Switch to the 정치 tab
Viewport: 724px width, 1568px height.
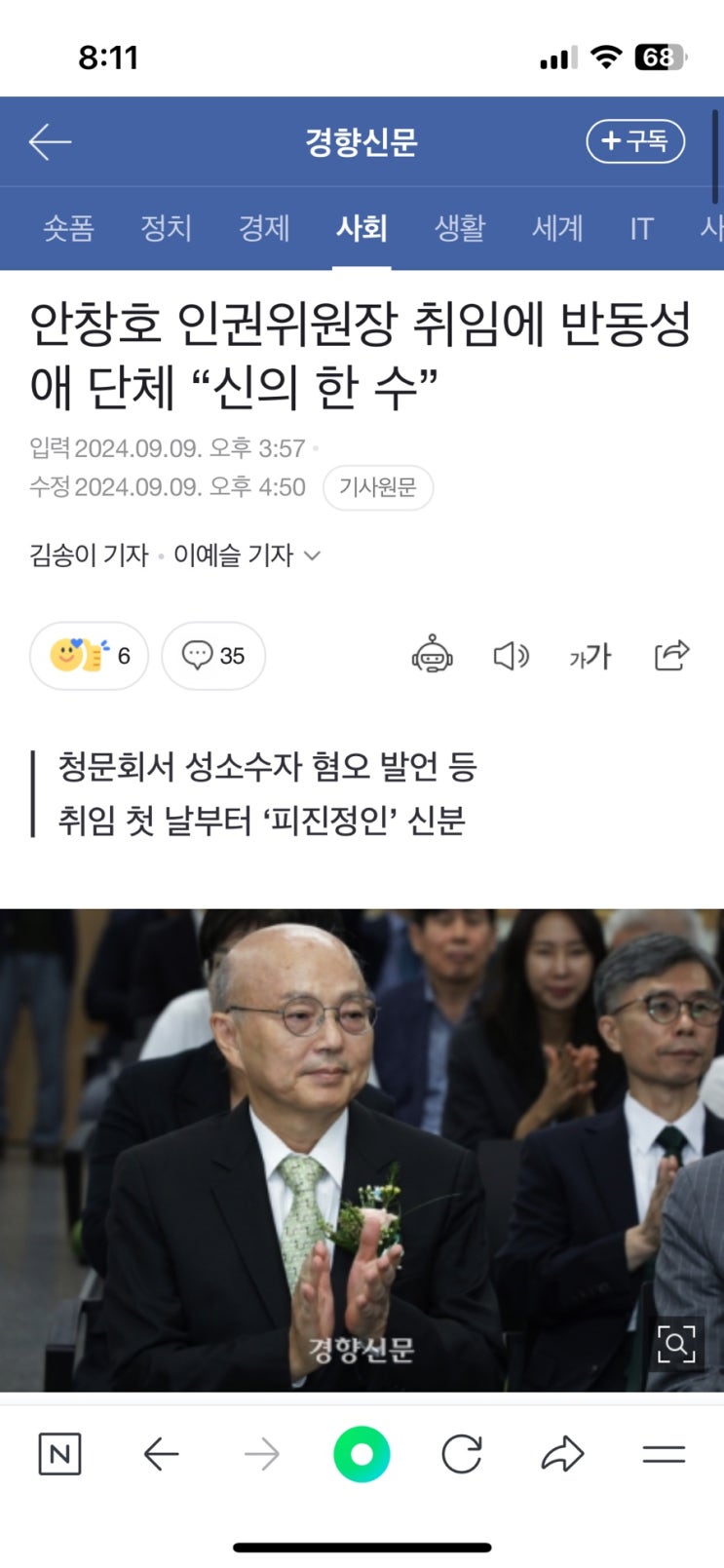(x=167, y=228)
